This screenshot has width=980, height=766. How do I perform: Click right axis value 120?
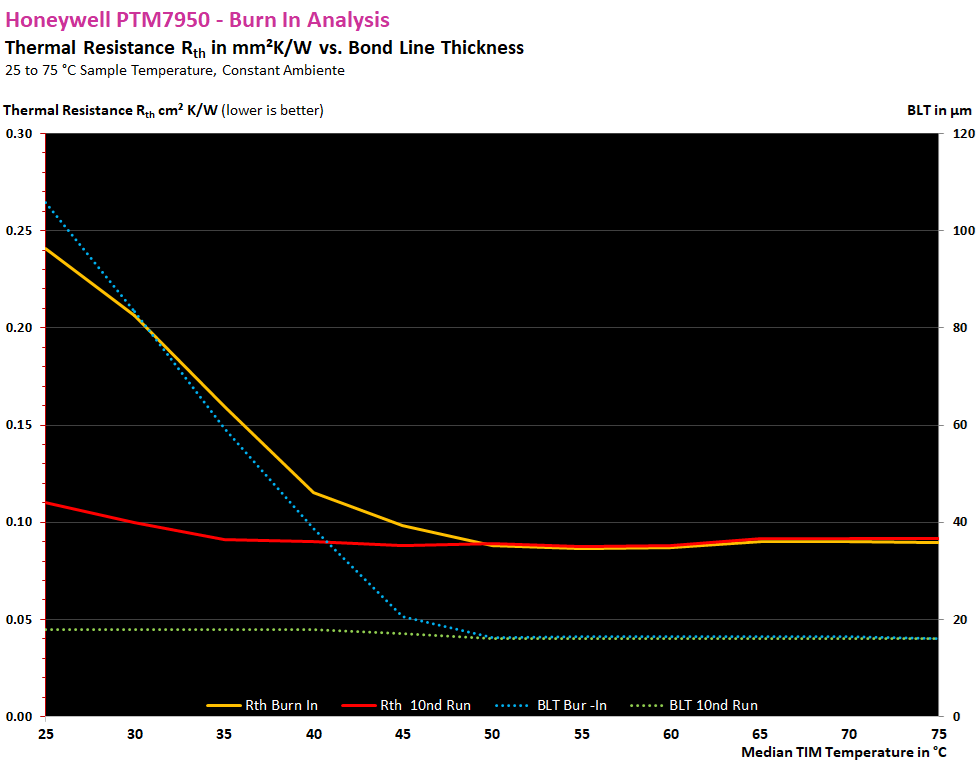(x=964, y=134)
